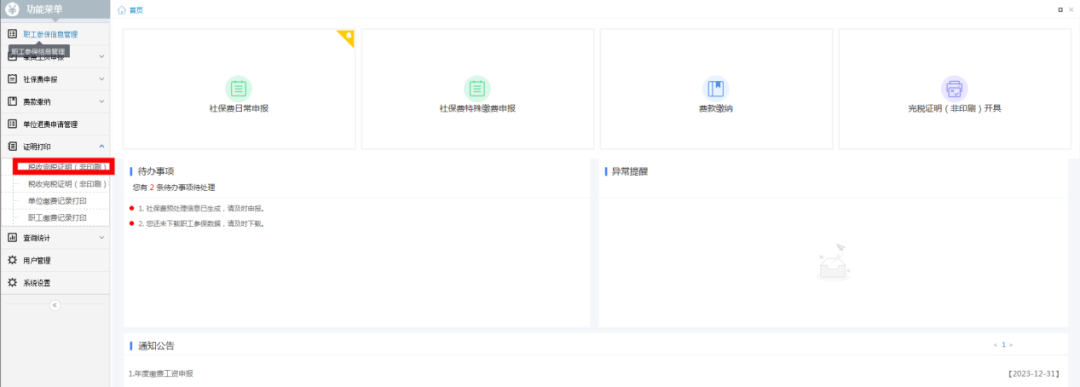Click the 用户管理 gear icon

[12, 260]
